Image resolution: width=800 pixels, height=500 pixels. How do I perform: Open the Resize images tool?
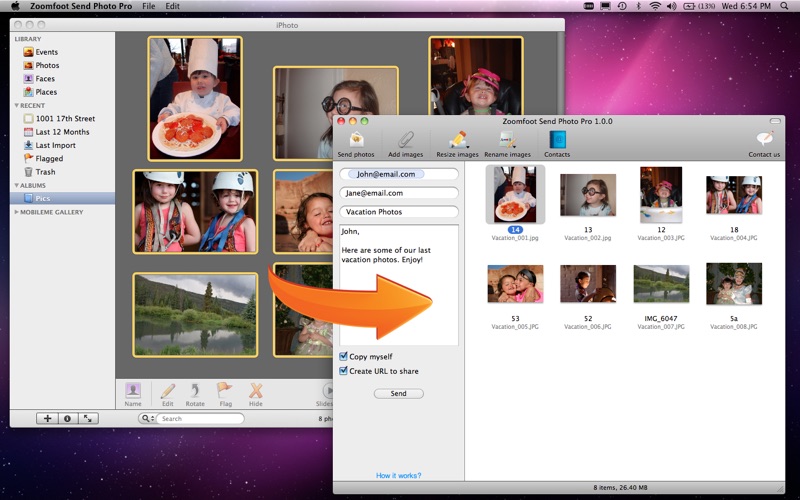tap(457, 144)
